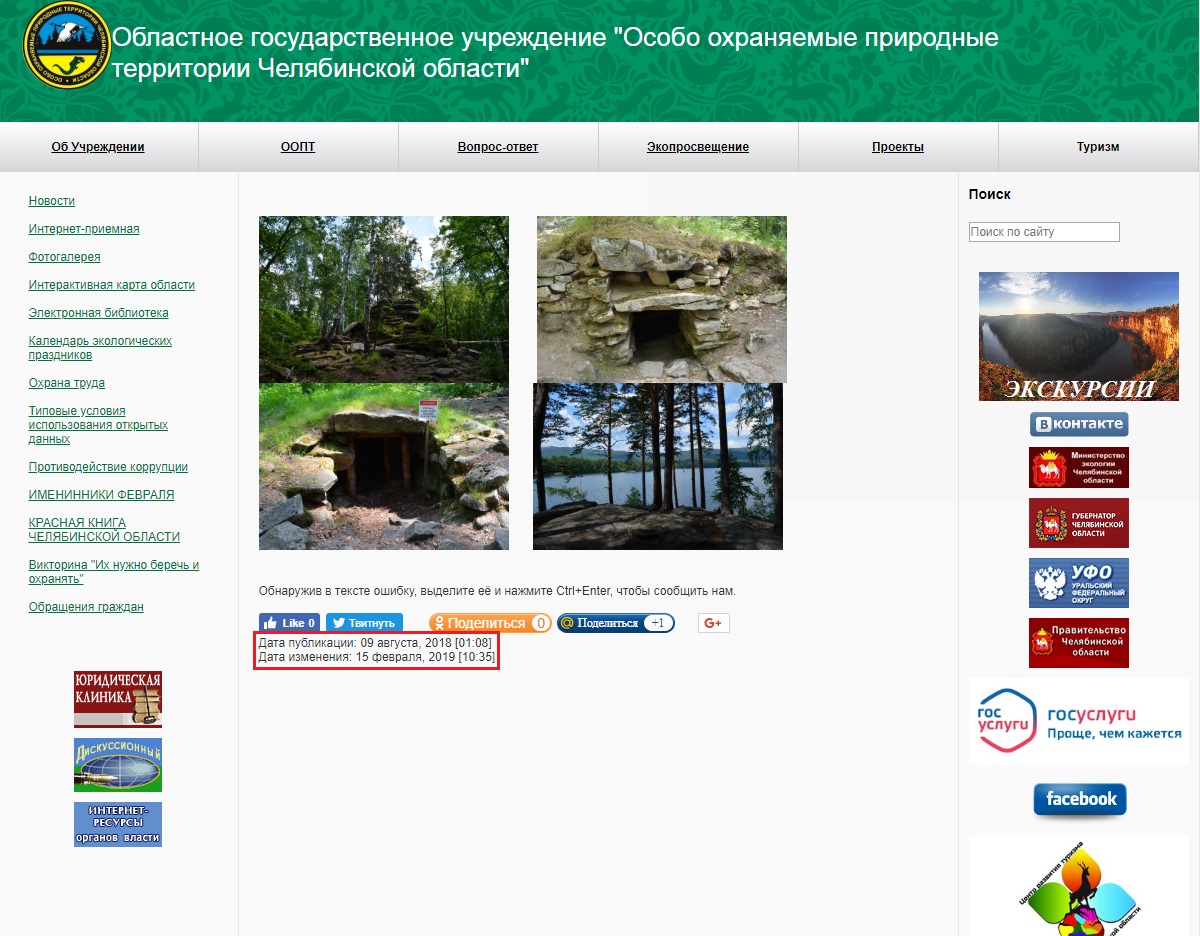Follow the Противодействие коррупции link
The width and height of the screenshot is (1200, 936).
(108, 467)
